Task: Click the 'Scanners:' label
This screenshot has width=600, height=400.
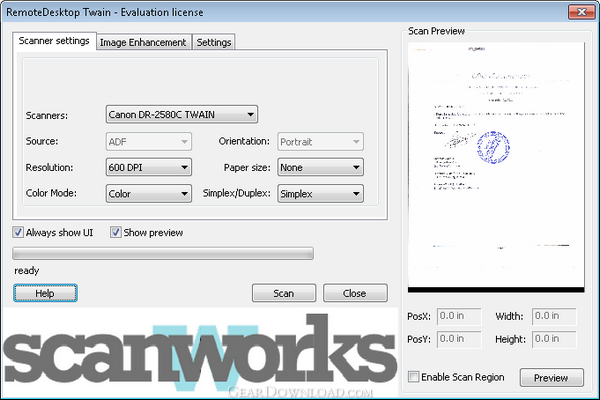Action: [47, 115]
